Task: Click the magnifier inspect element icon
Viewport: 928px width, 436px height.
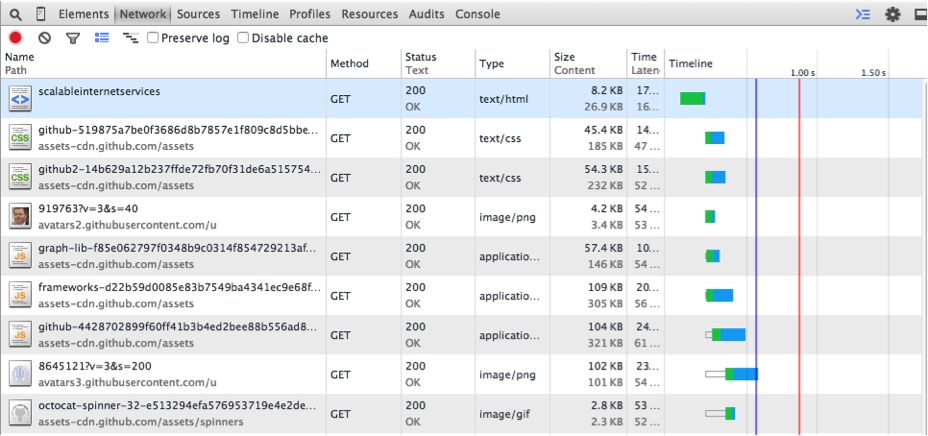Action: tap(15, 14)
